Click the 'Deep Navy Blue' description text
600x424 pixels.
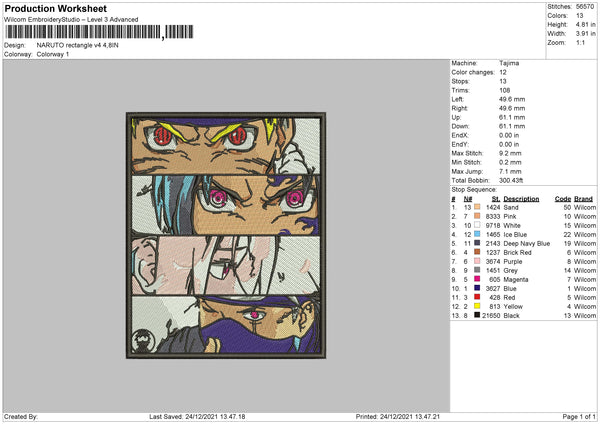coord(527,243)
